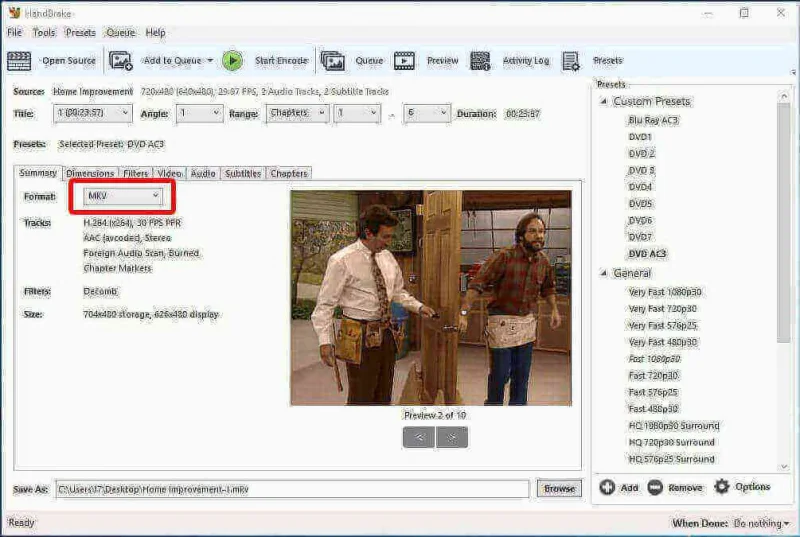Image resolution: width=800 pixels, height=537 pixels.
Task: Open the Range Chapters dropdown
Action: click(295, 113)
